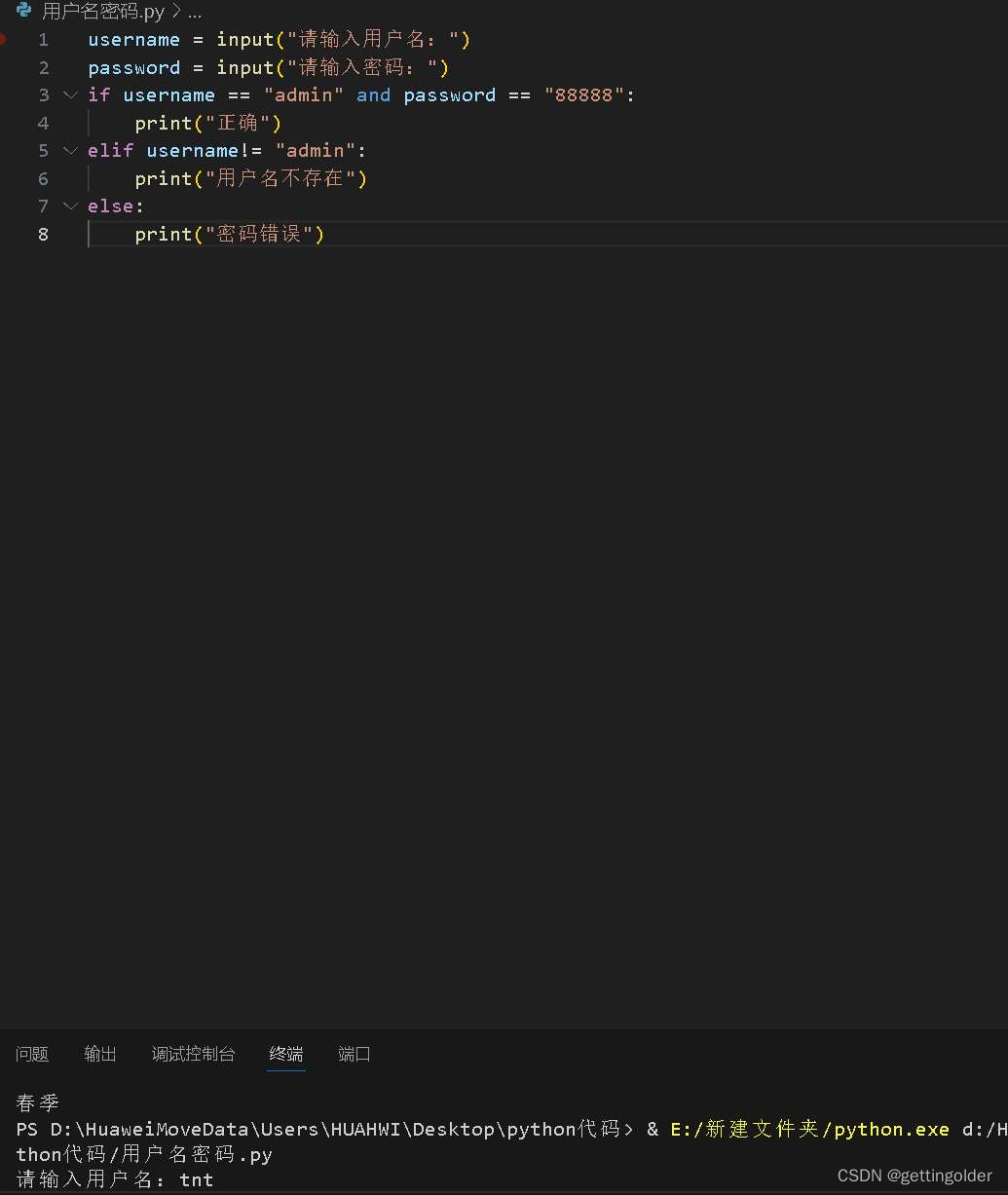Open the 端口 panel tab

click(x=354, y=1054)
